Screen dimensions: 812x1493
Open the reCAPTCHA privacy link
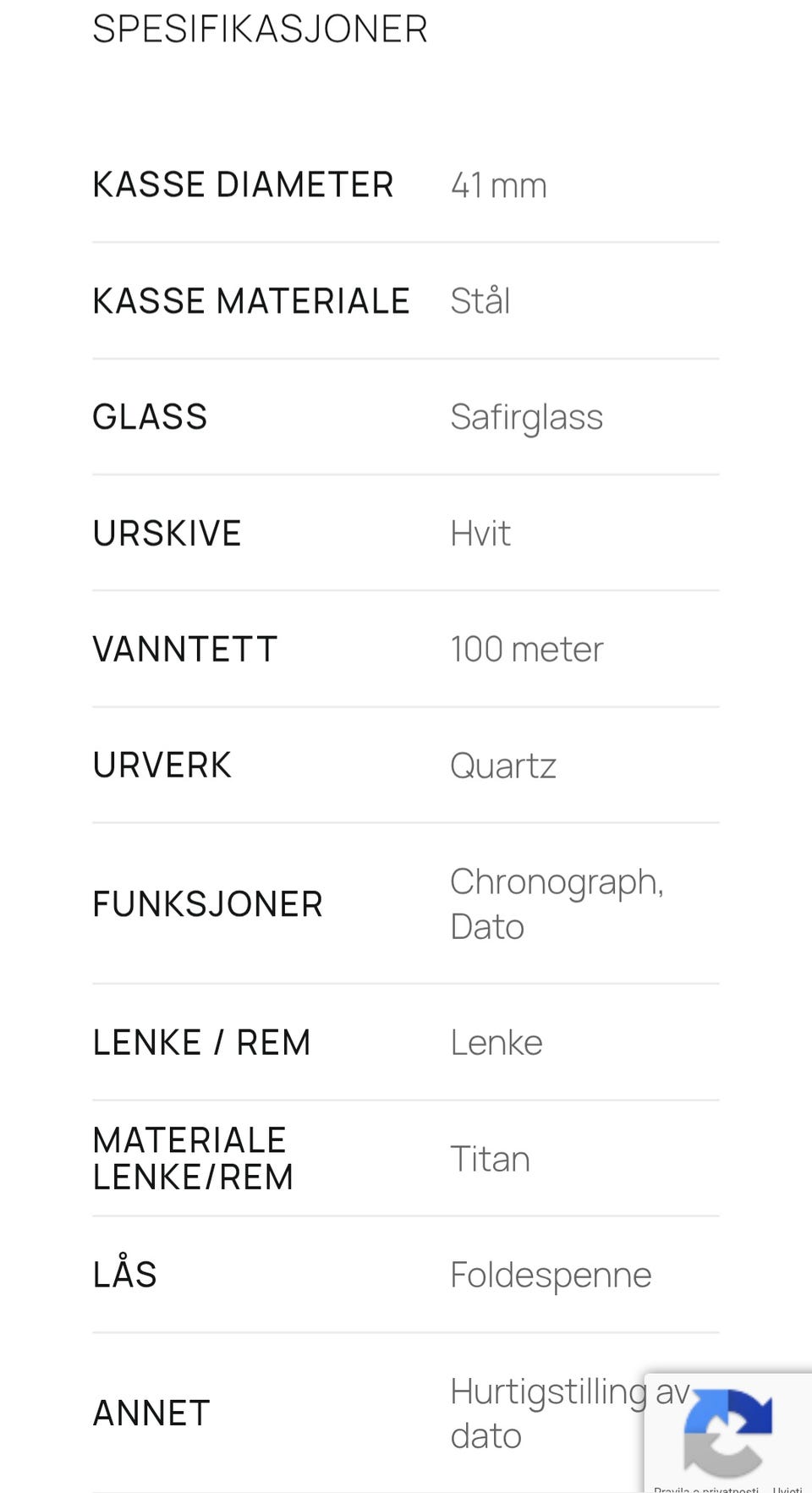coord(705,1489)
